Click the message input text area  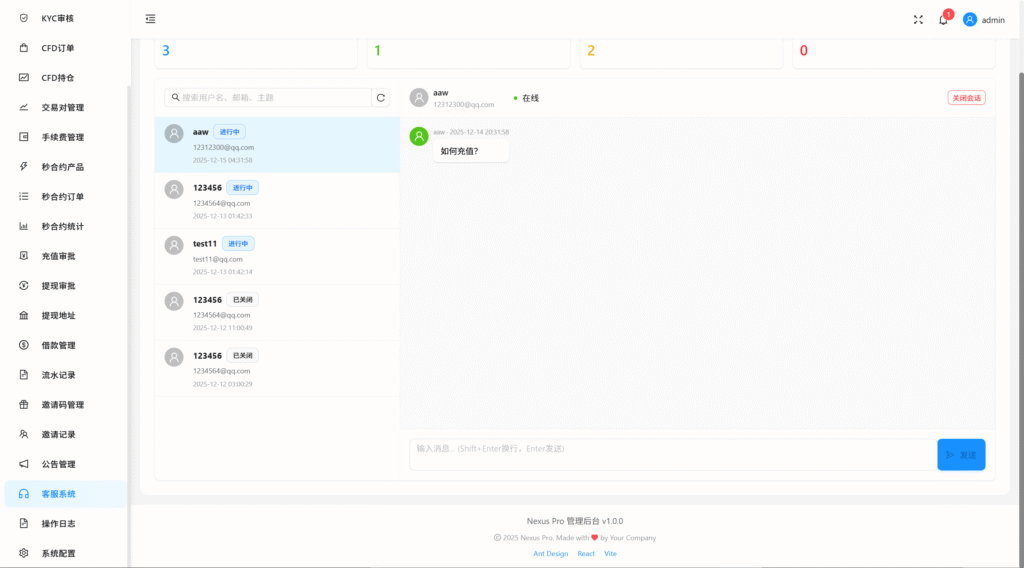click(x=670, y=454)
